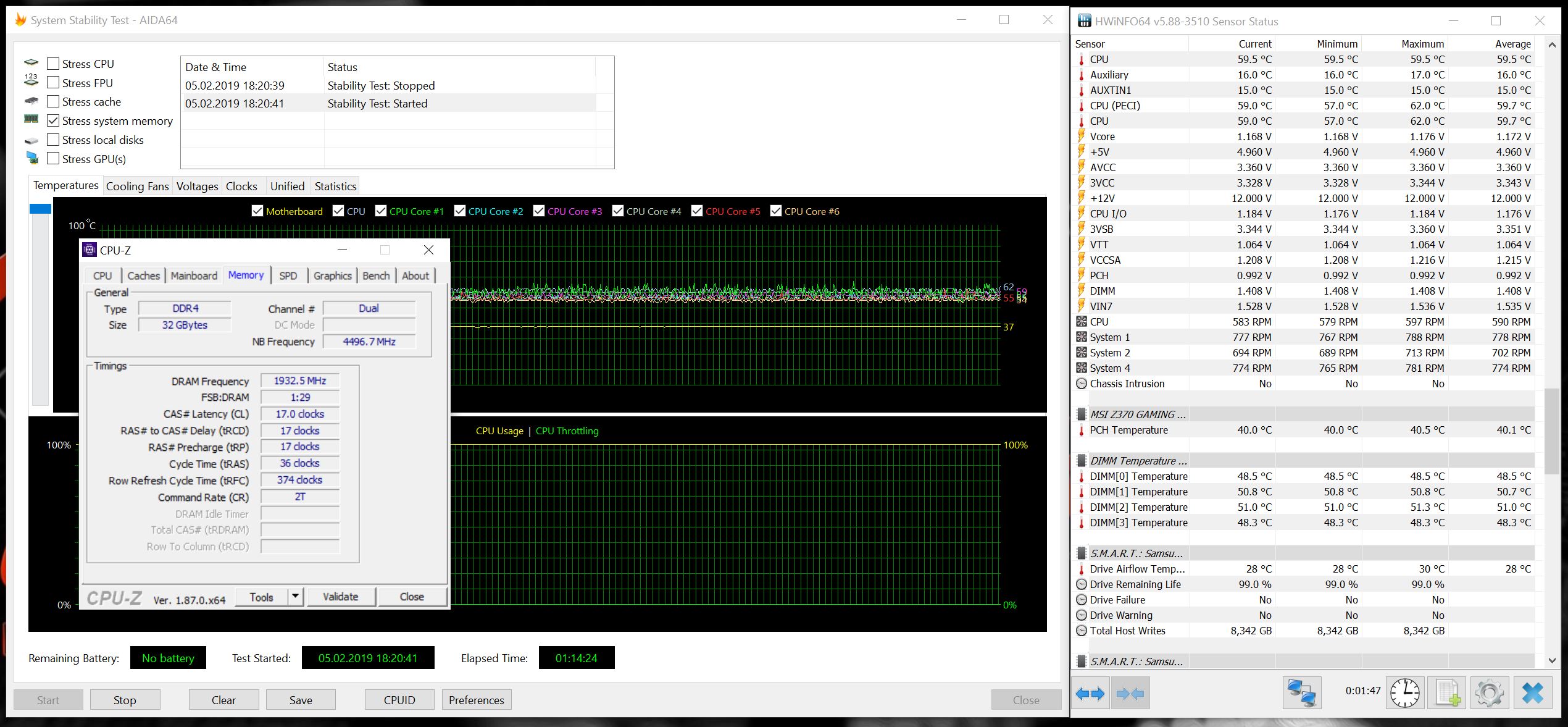Hide CPU Core #5 graph line
Screen dimensions: 1568x727
[697, 211]
